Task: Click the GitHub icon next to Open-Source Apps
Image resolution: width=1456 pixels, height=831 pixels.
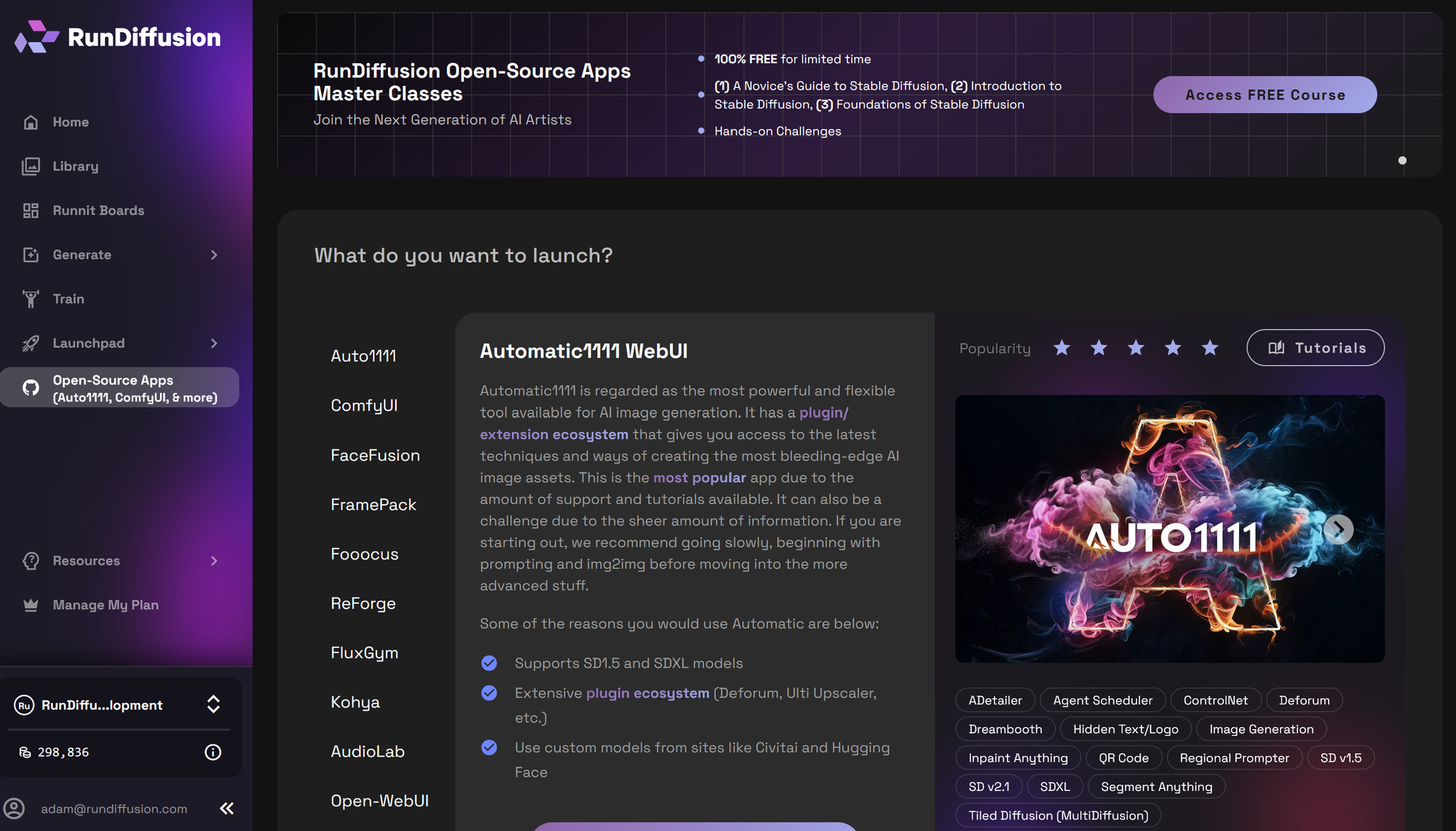Action: (x=30, y=387)
